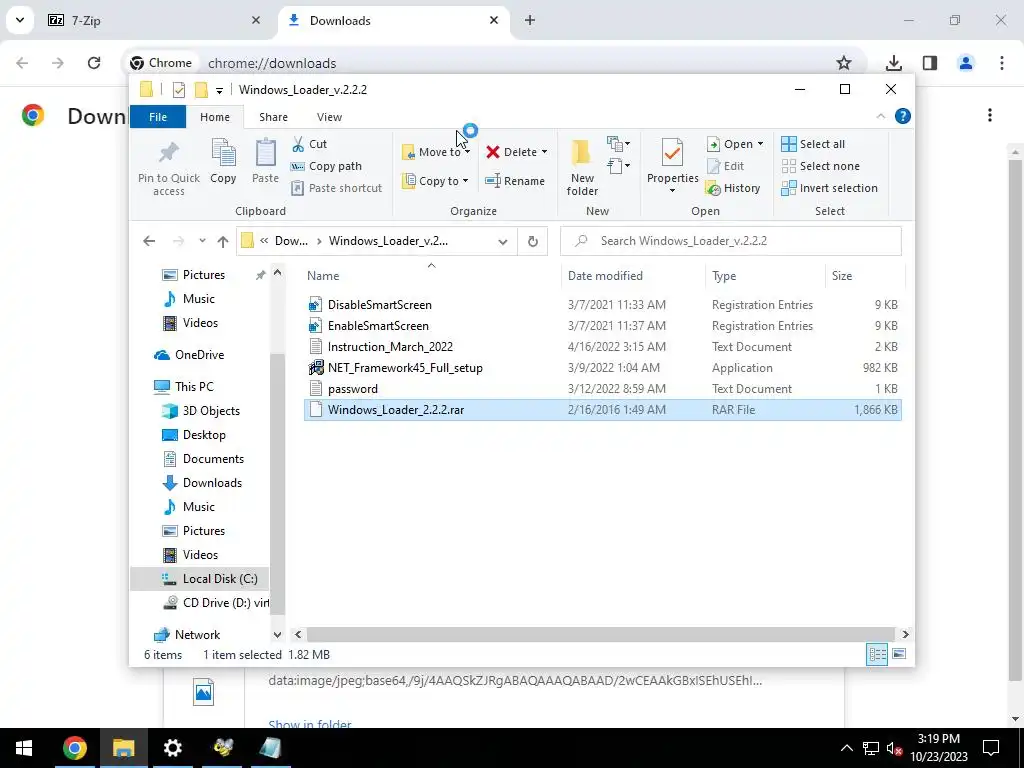This screenshot has height=768, width=1024.
Task: Open the File menu tab
Action: (x=158, y=117)
